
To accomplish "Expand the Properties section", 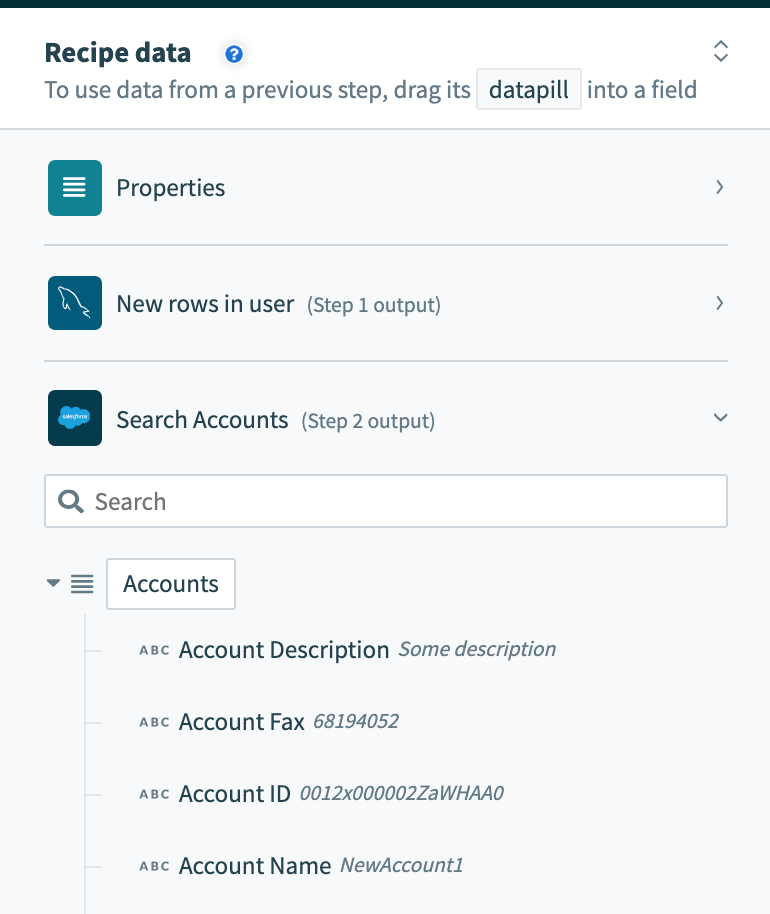I will point(719,187).
